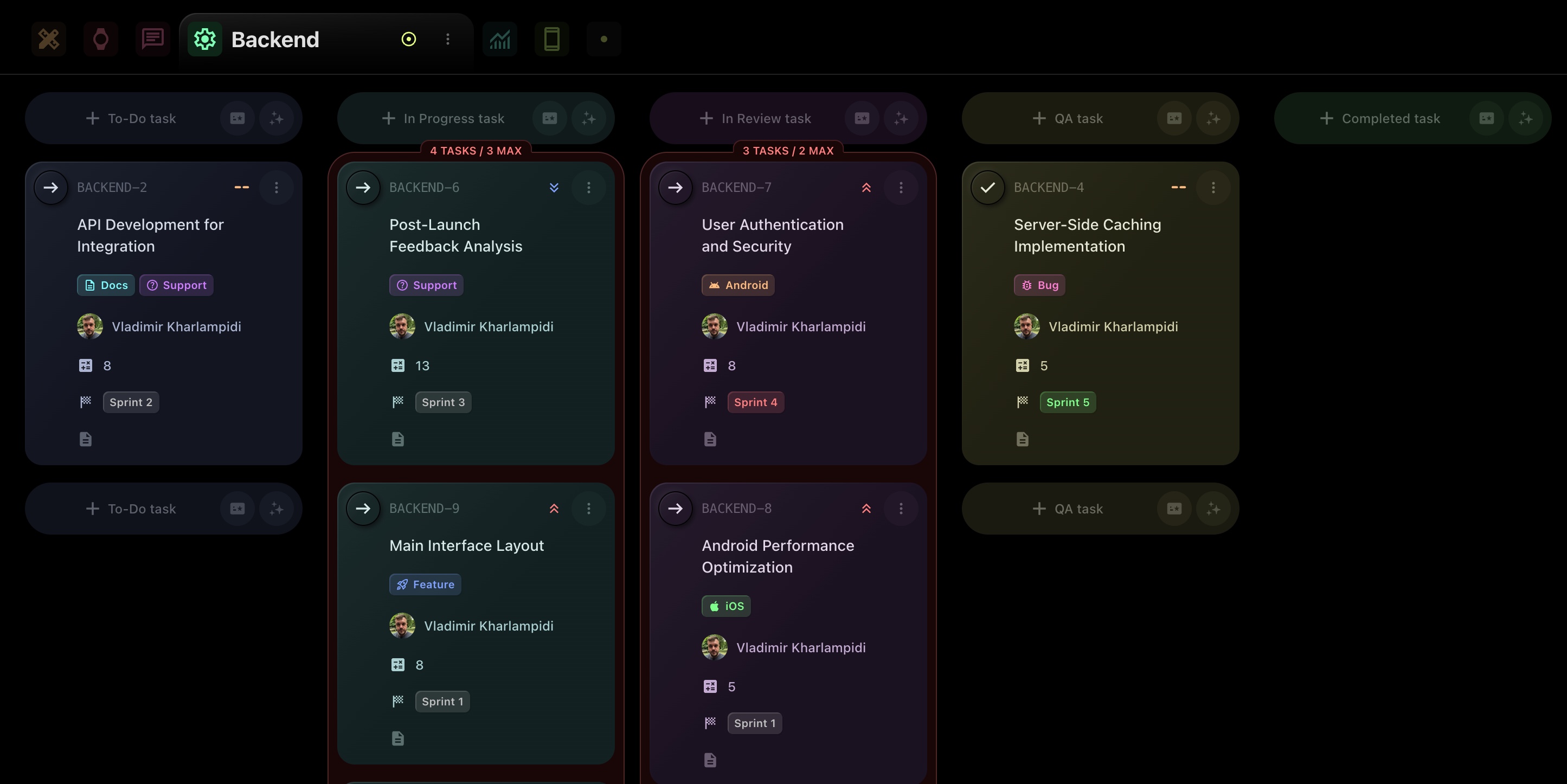1567x784 pixels.
Task: Add To-Do task below BACKEND-2 card
Action: (x=131, y=509)
